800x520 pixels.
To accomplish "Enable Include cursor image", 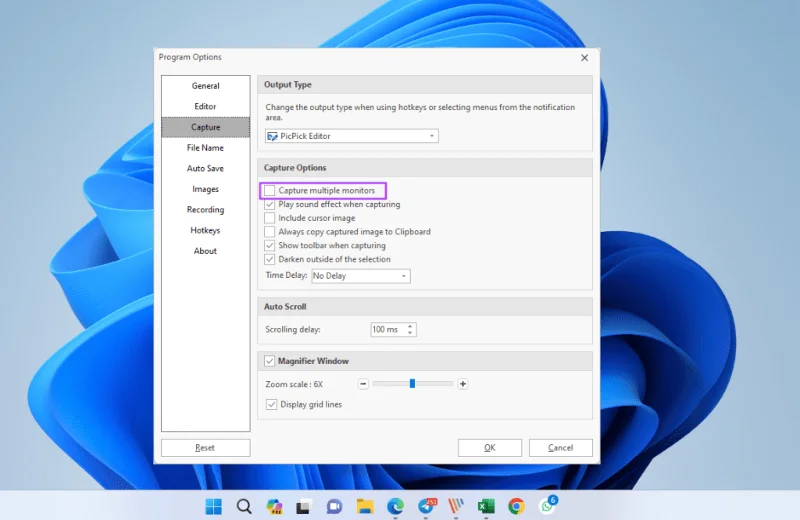I will [x=269, y=218].
